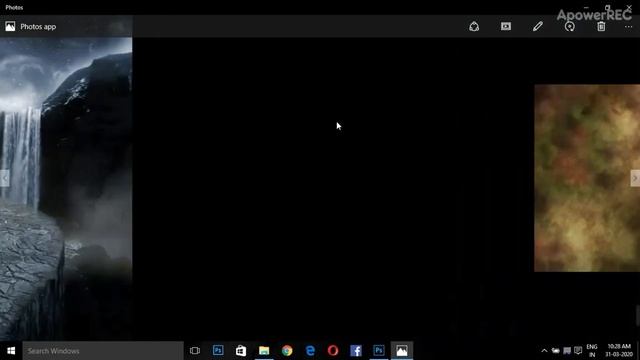This screenshot has width=640, height=360.
Task: Click the Share icon in Photos toolbar
Action: click(x=474, y=27)
